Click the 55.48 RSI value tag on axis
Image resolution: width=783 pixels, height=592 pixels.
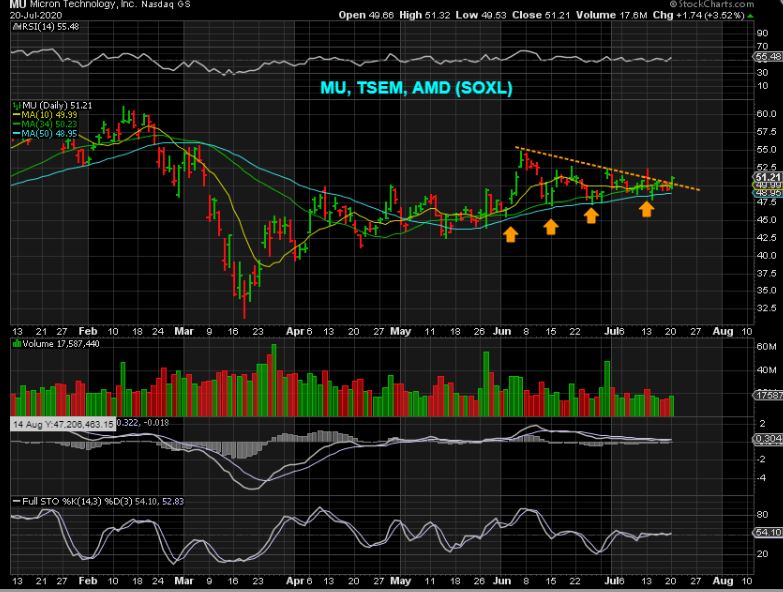768,57
